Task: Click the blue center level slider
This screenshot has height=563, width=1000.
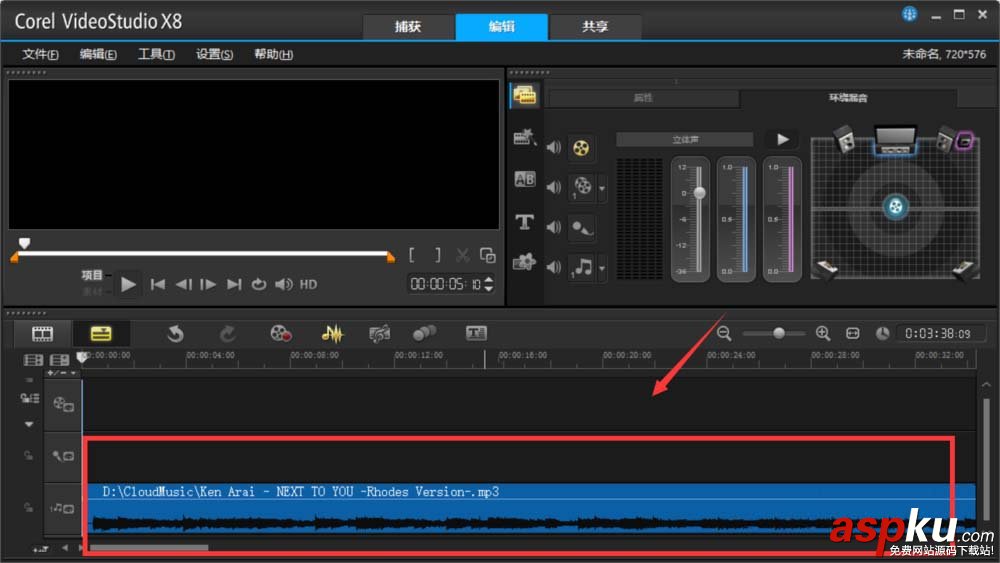Action: click(745, 219)
